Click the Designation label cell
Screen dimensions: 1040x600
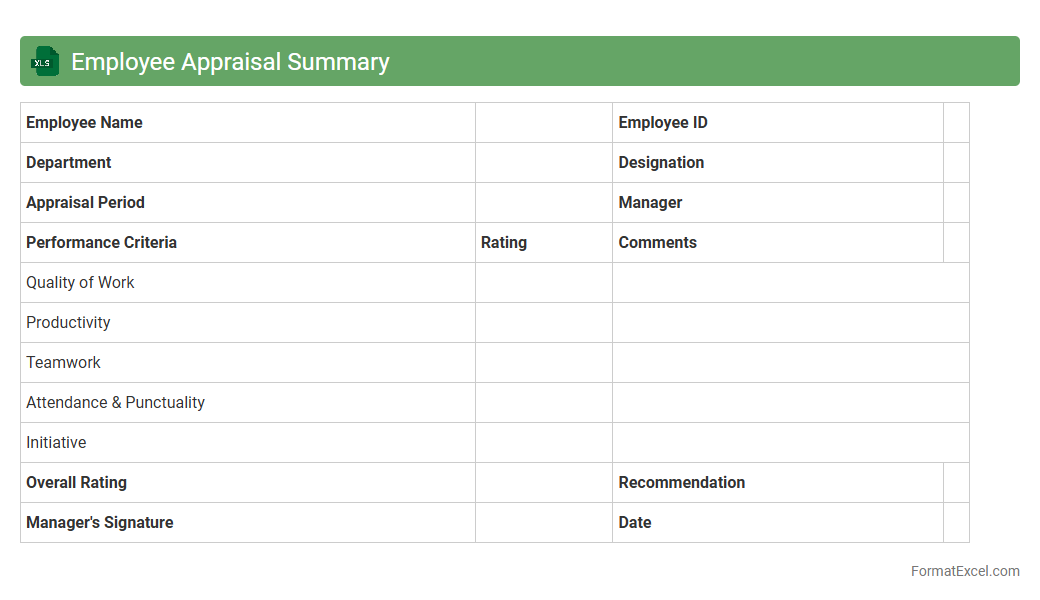coord(777,163)
